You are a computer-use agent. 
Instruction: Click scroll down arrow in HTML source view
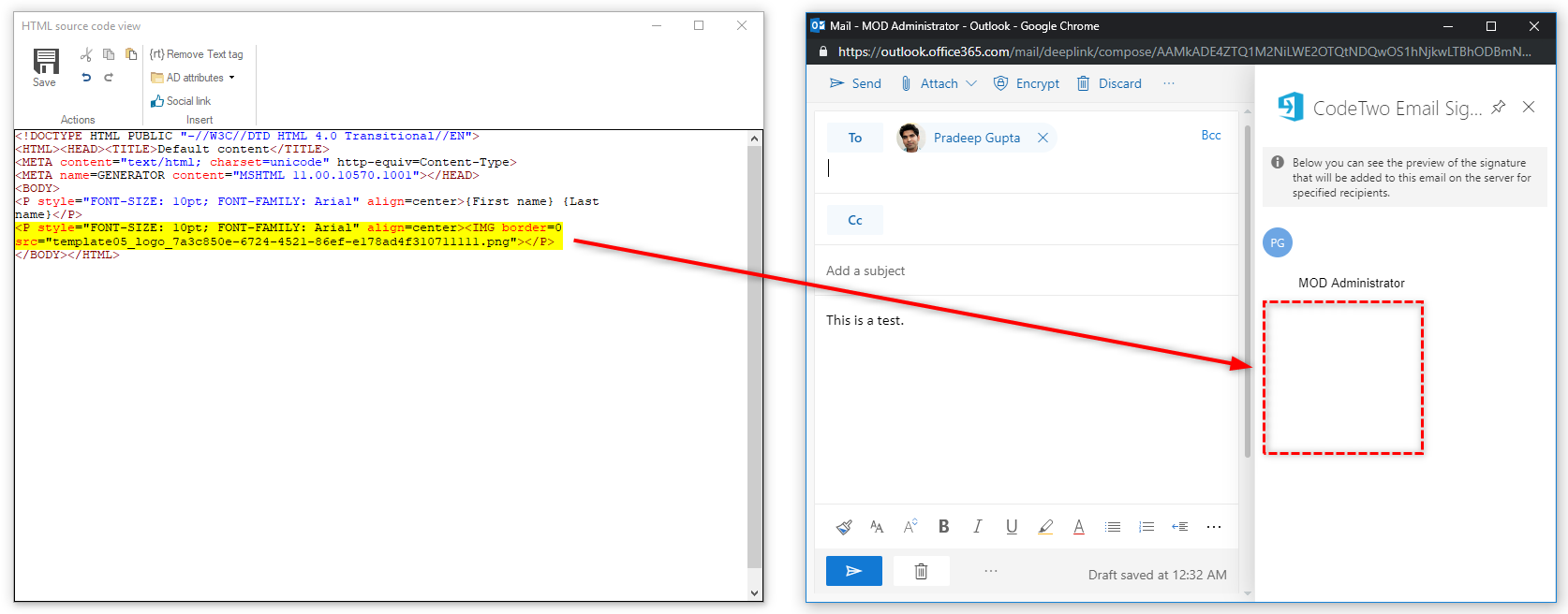tap(755, 593)
